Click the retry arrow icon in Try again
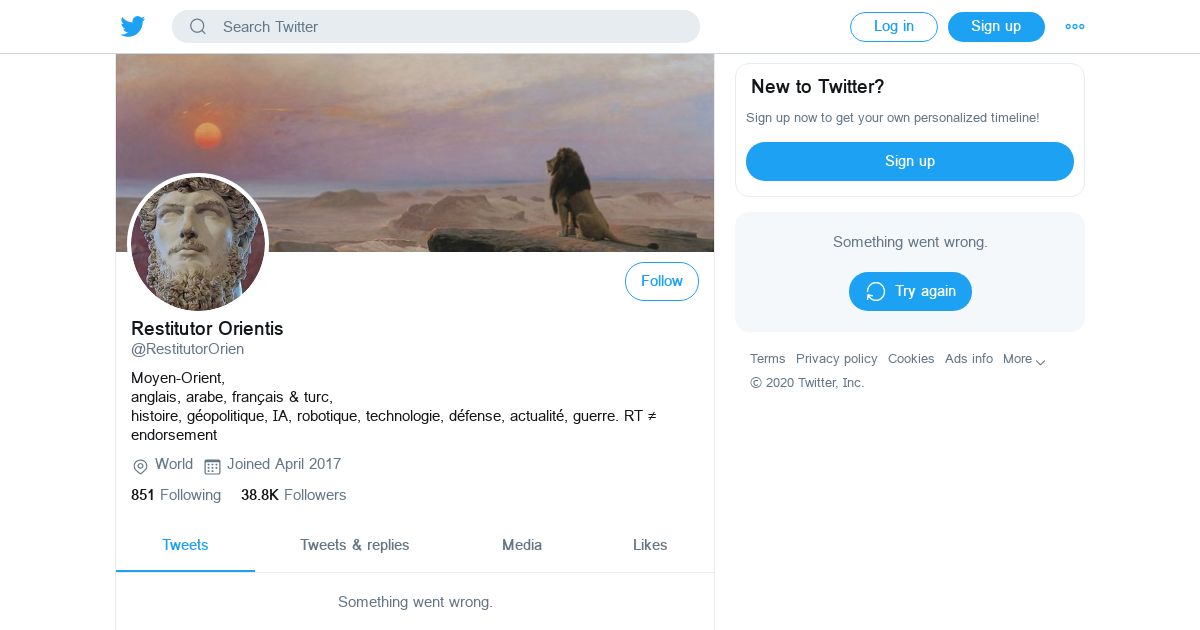1200x630 pixels. click(x=876, y=292)
